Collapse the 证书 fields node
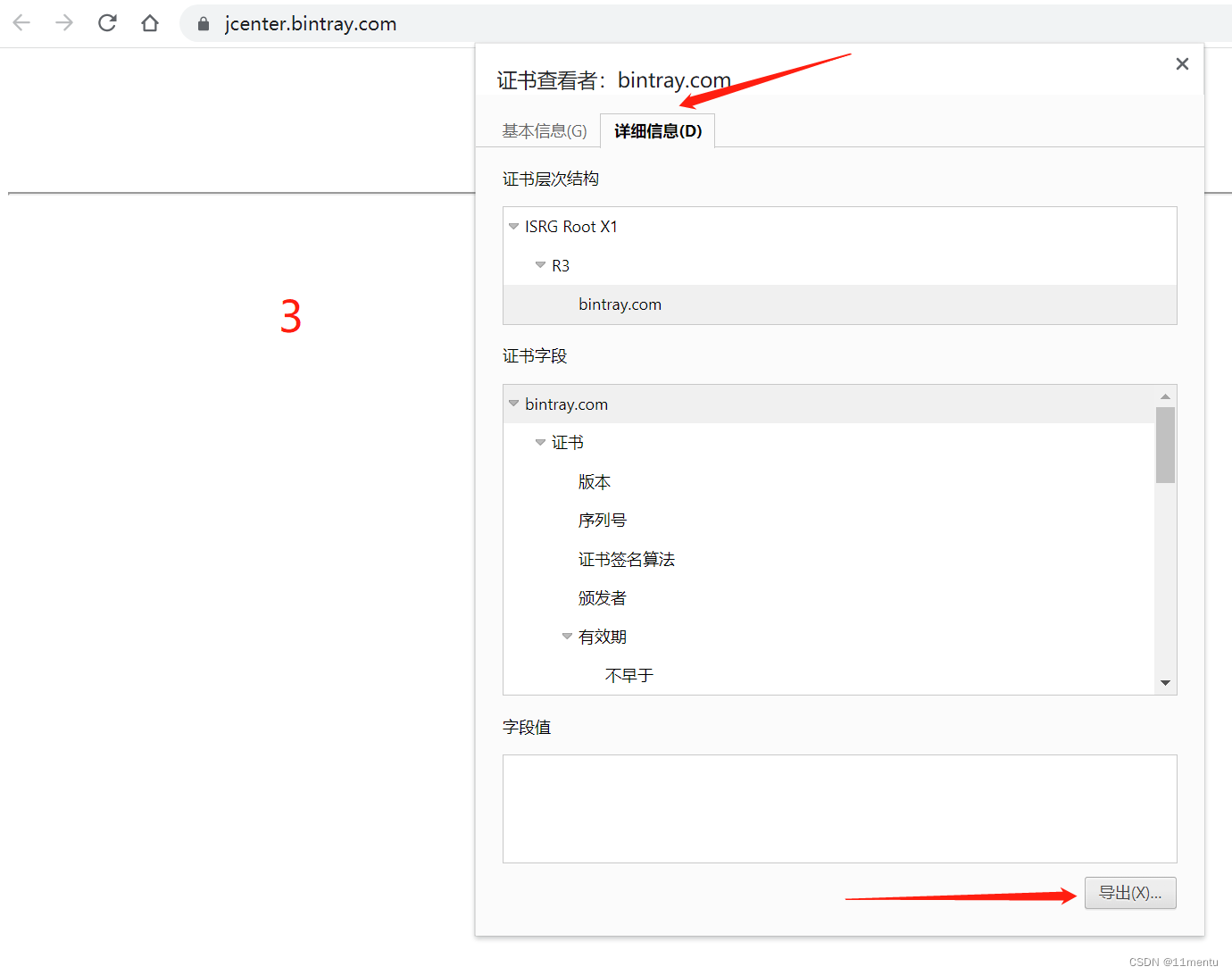Viewport: 1232px width, 975px height. pos(540,442)
